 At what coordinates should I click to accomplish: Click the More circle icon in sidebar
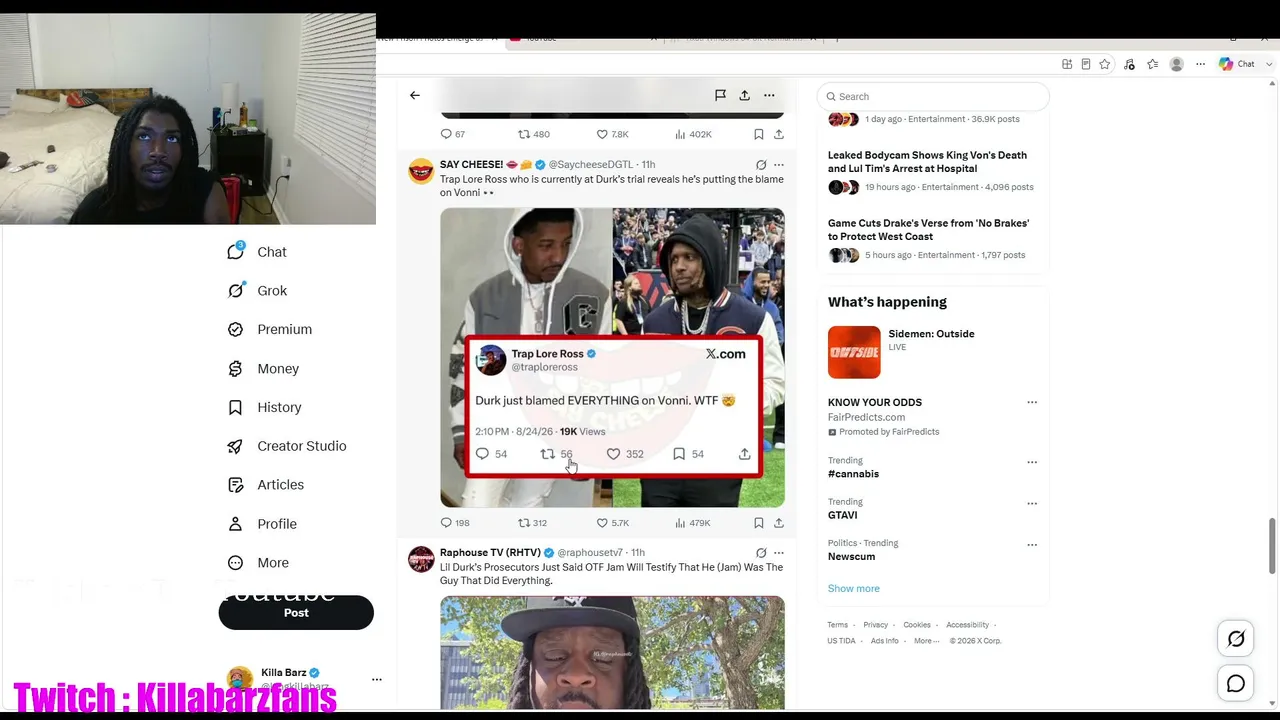click(x=236, y=563)
